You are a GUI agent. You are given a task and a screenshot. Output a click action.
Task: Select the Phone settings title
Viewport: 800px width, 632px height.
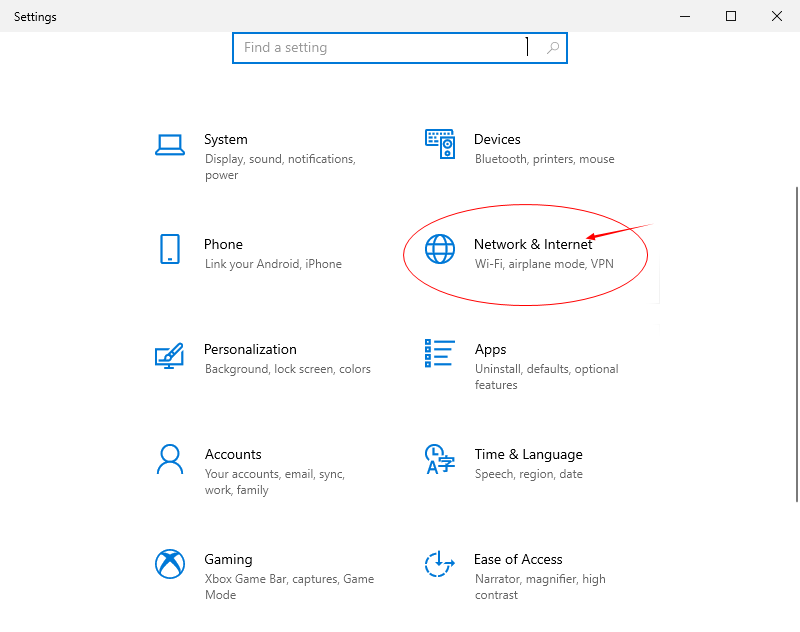(223, 244)
